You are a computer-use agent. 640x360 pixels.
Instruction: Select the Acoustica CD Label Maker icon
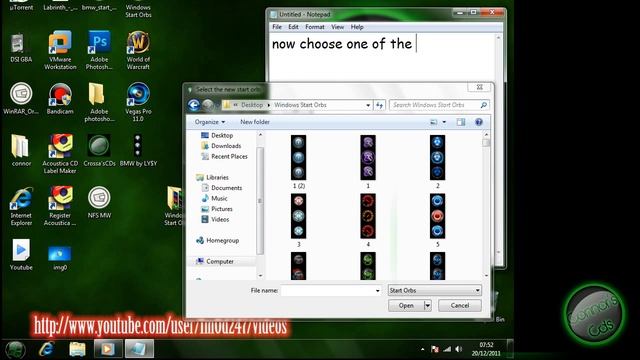click(x=60, y=153)
